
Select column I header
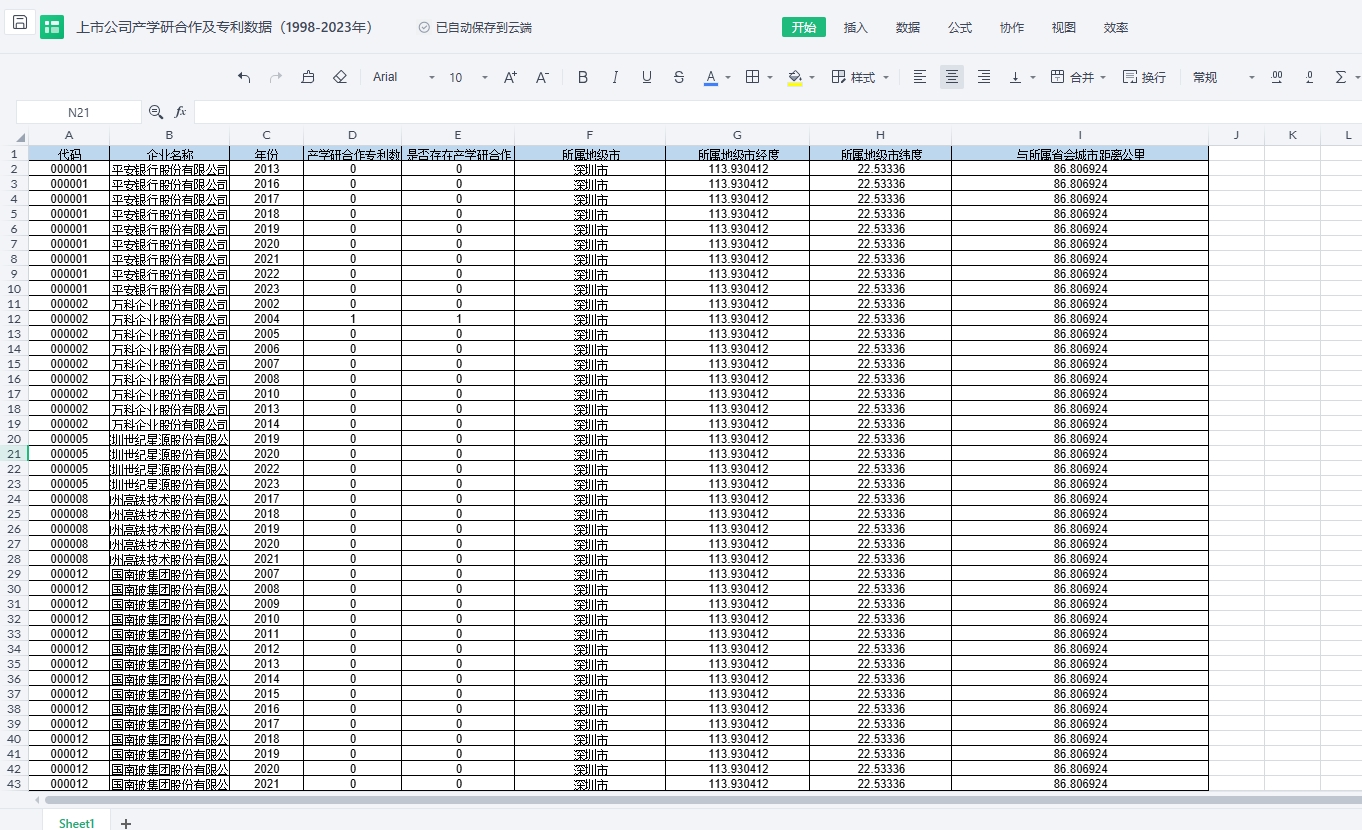1080,136
